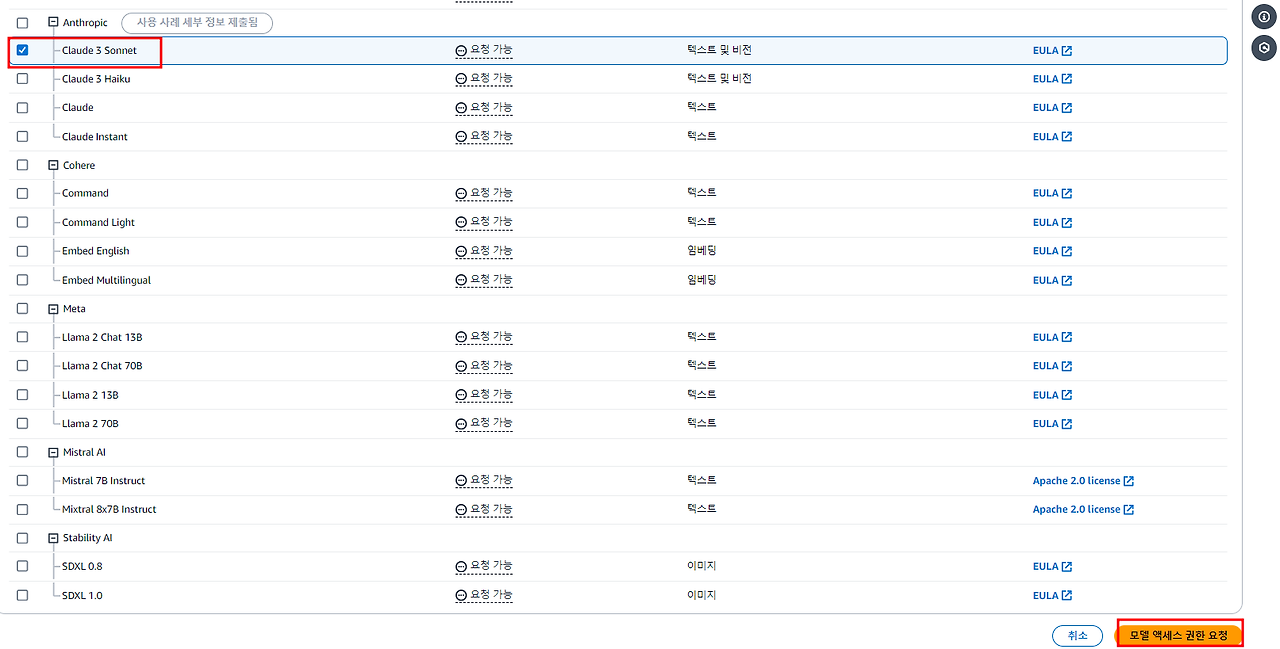Check the SDXL 1.0 checkbox
This screenshot has height=649, width=1280.
pyautogui.click(x=22, y=595)
